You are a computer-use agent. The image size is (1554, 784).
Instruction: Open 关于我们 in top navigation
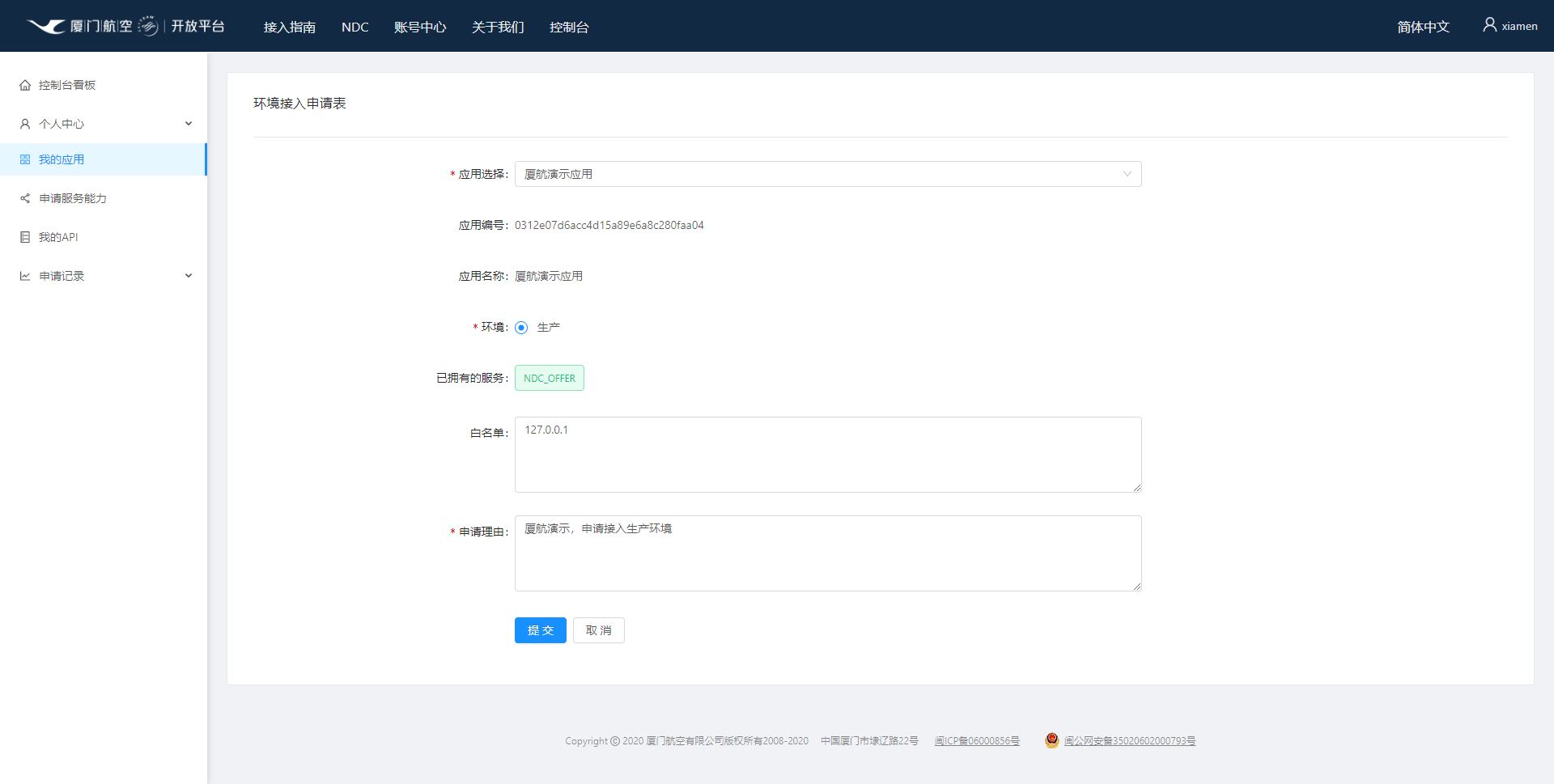(x=498, y=27)
